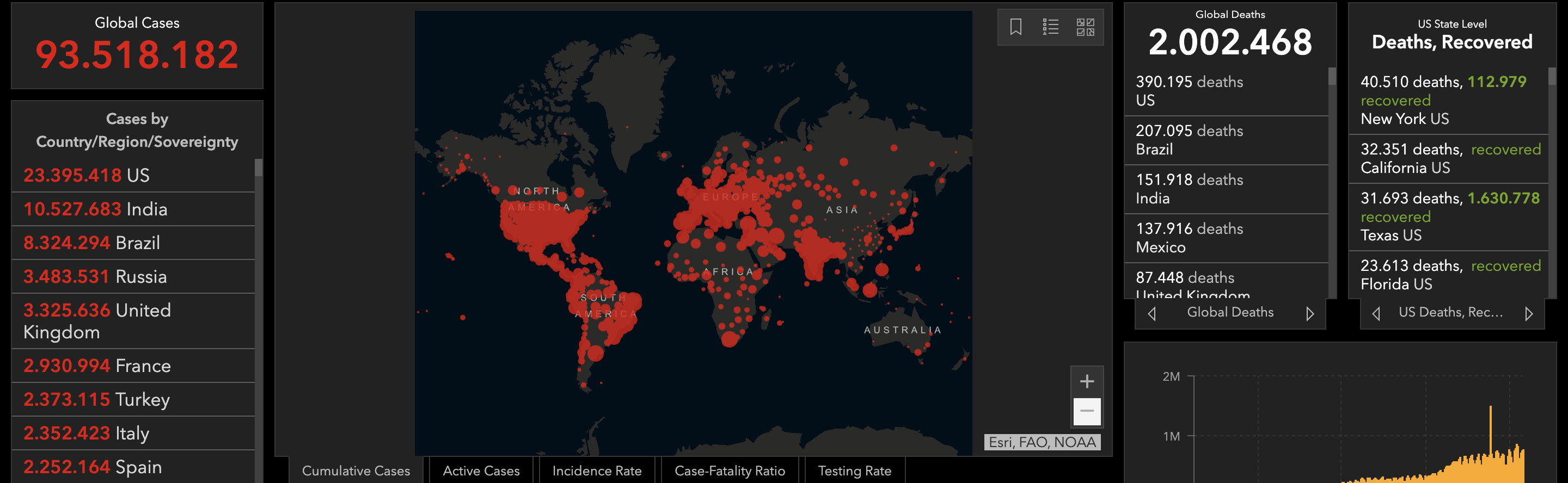Screen dimensions: 1568x483
Task: Click the Esri, FAO, NOAA attribution
Action: tap(1042, 442)
